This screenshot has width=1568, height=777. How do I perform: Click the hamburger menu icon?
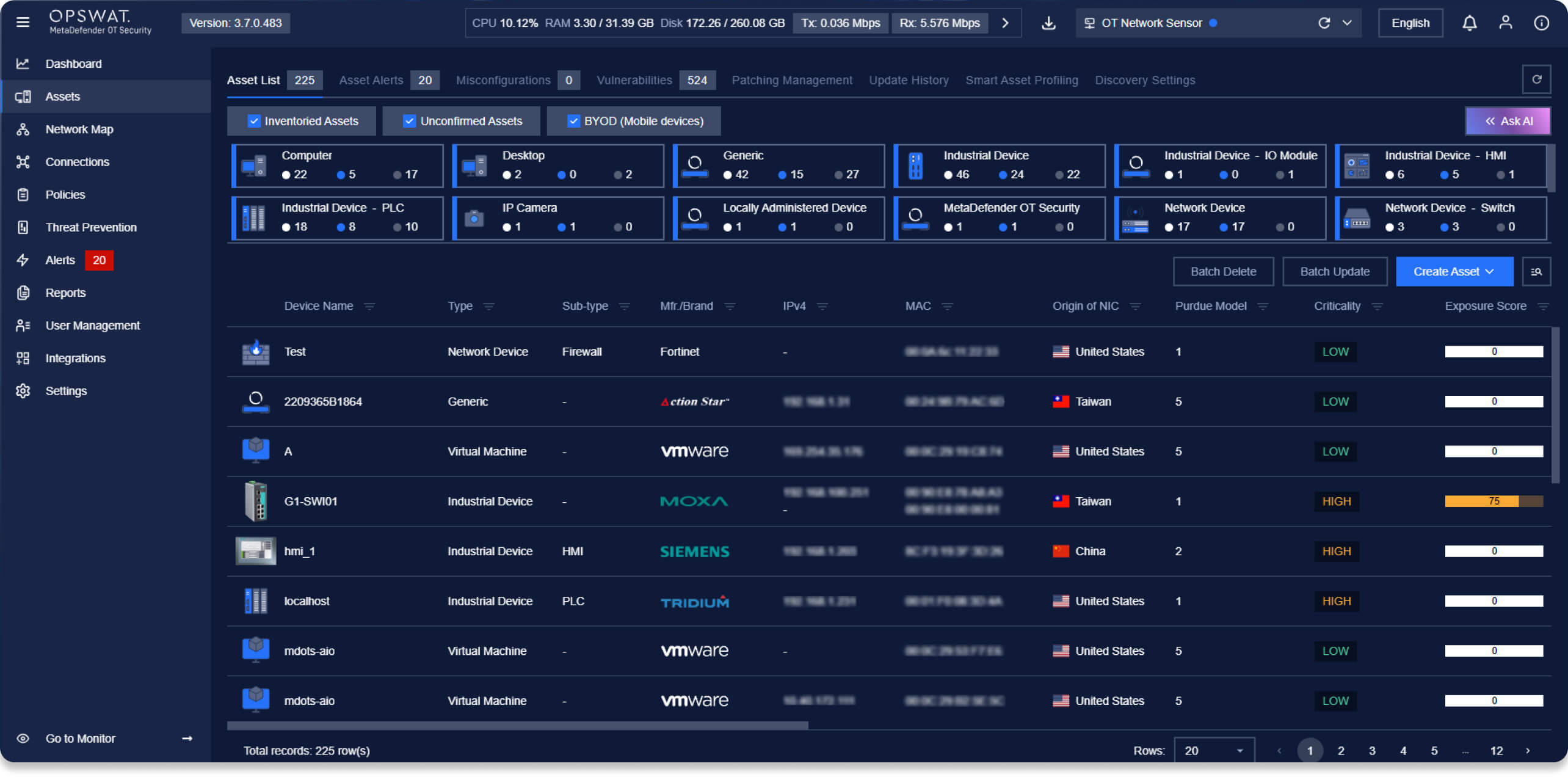(23, 23)
